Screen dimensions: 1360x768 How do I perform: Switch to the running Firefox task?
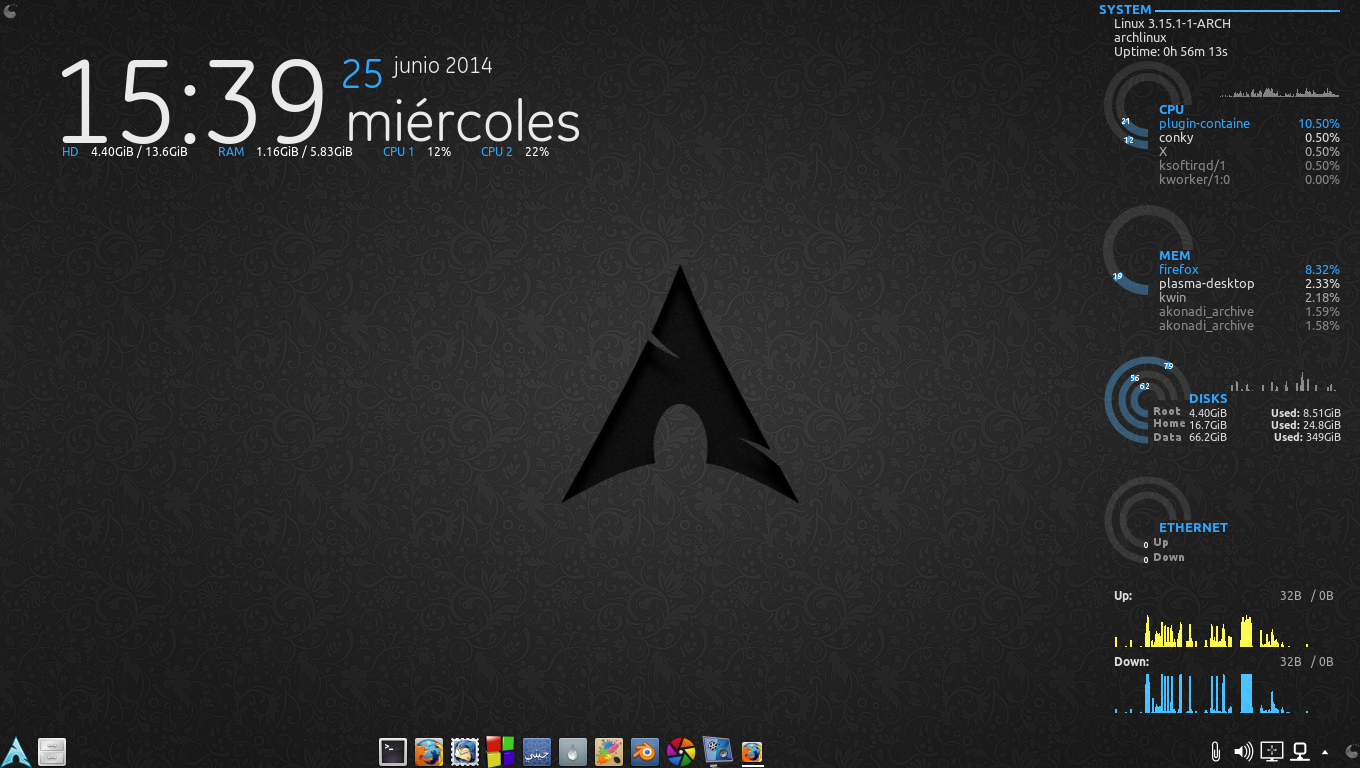(x=752, y=752)
